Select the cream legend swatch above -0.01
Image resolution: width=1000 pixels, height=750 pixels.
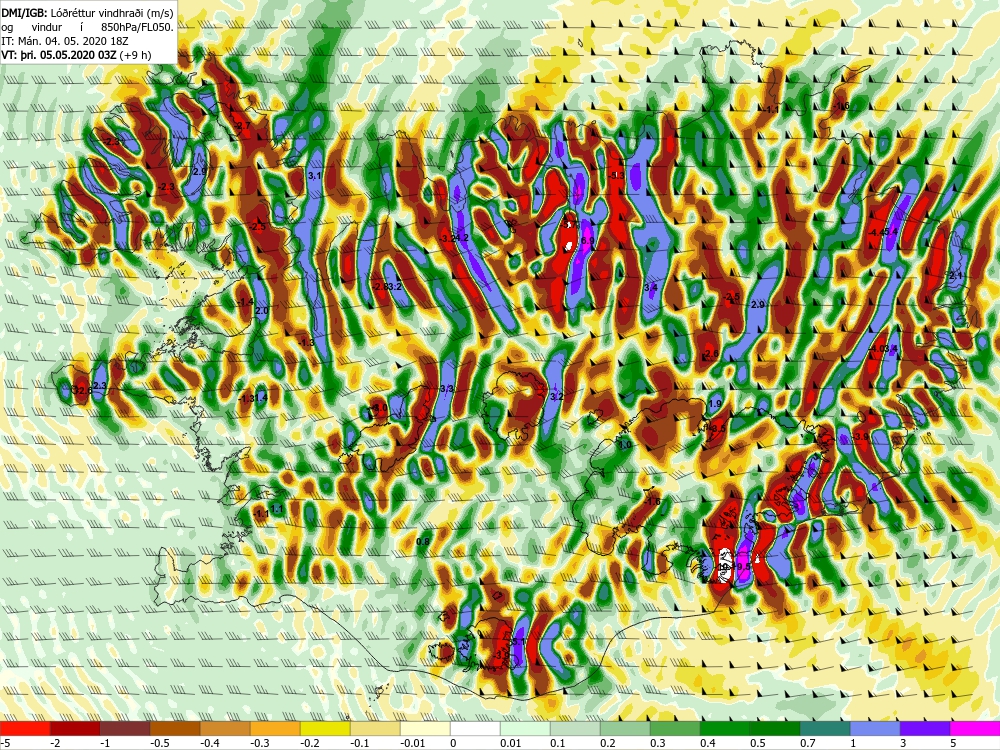click(425, 728)
